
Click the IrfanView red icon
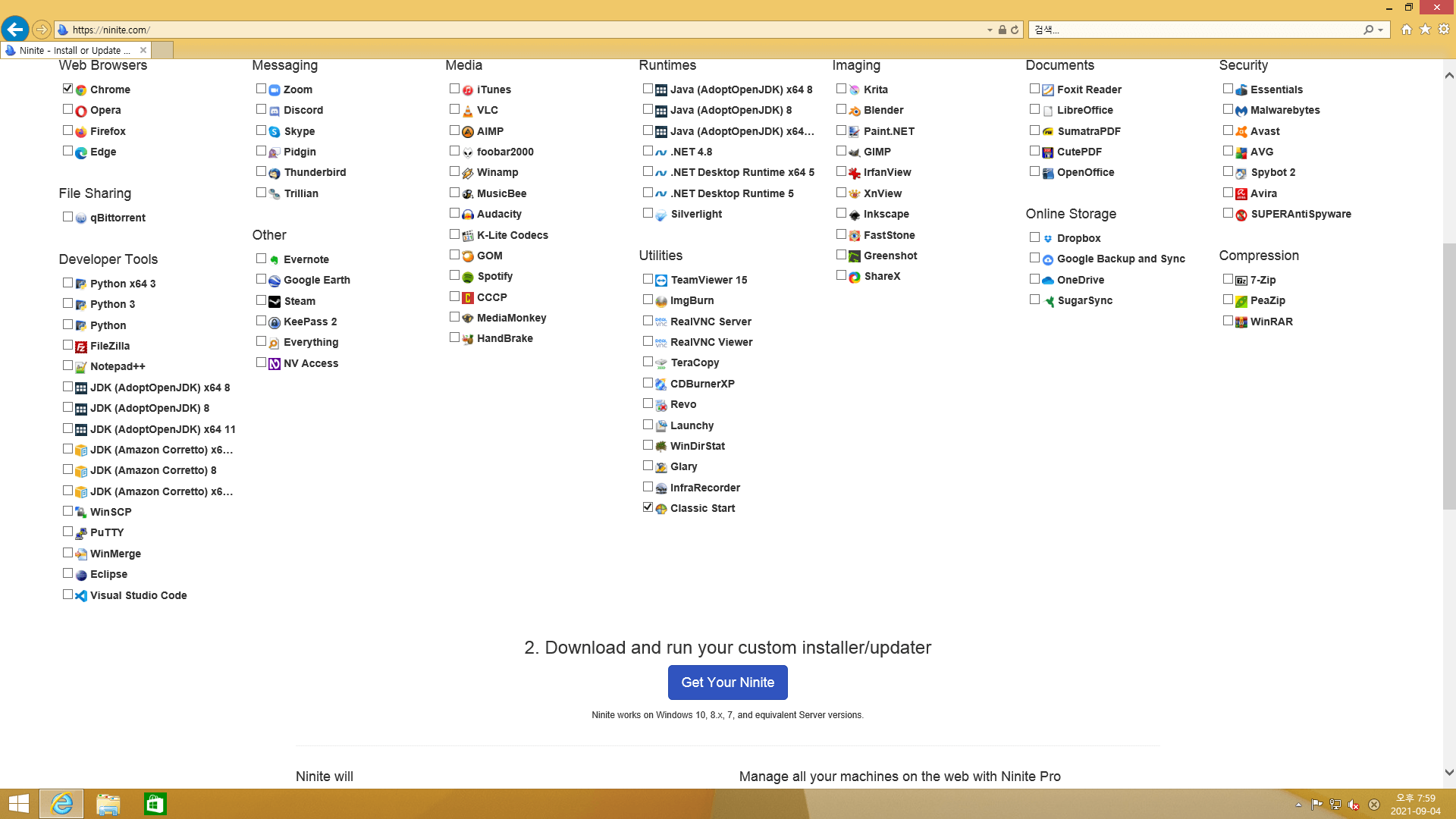pos(855,173)
